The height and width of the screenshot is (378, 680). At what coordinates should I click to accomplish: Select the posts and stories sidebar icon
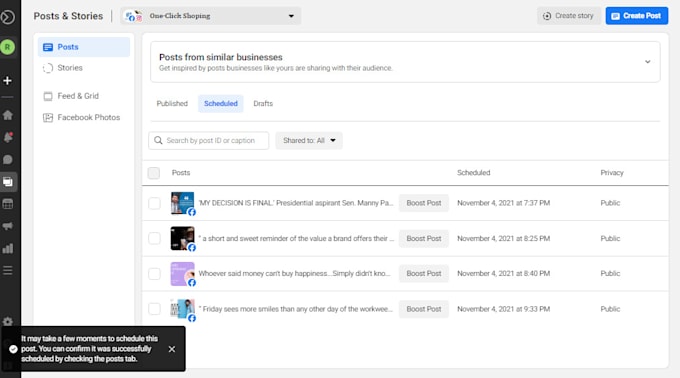(7, 182)
